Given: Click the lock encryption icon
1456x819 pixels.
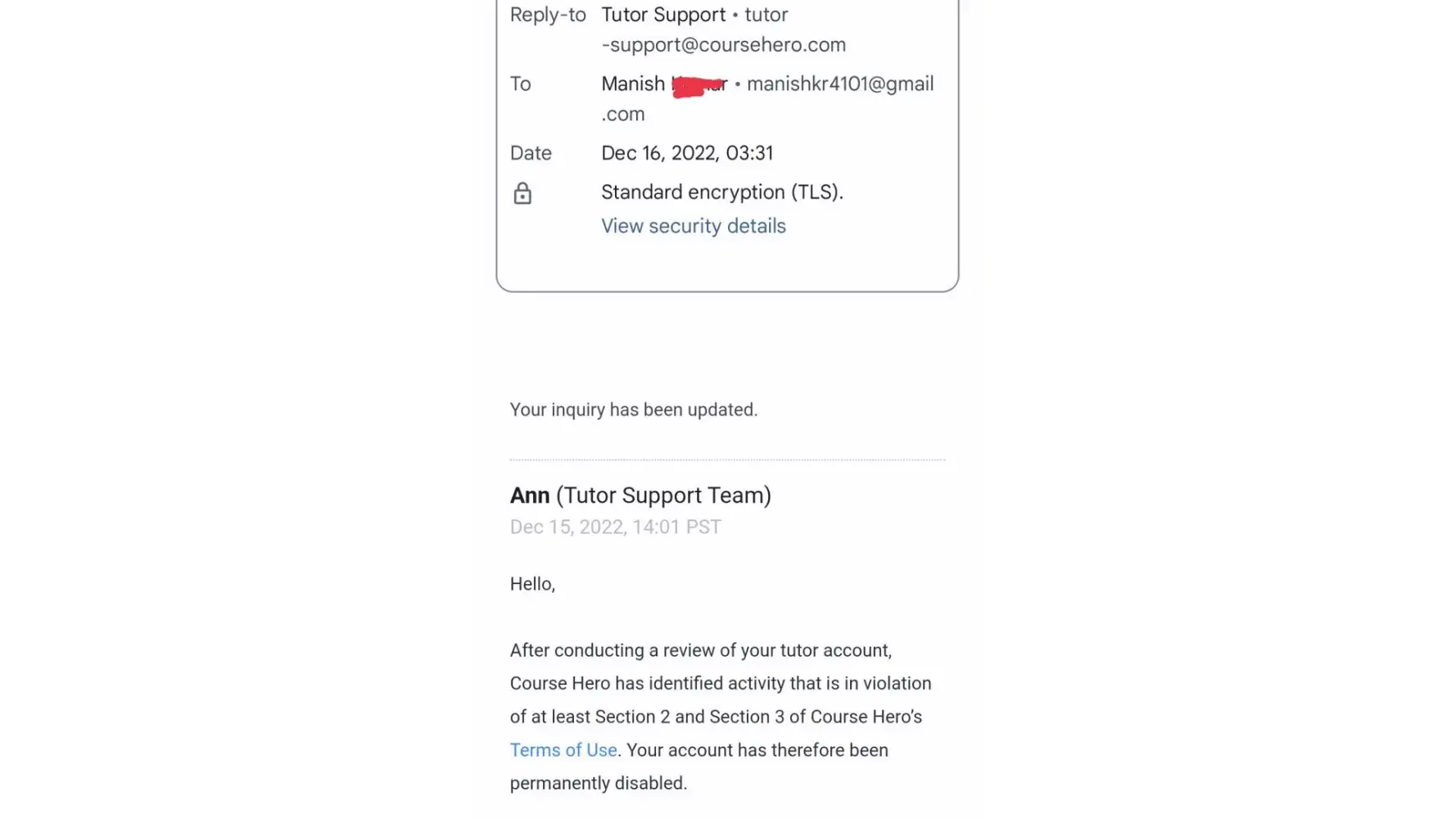Looking at the screenshot, I should (522, 193).
